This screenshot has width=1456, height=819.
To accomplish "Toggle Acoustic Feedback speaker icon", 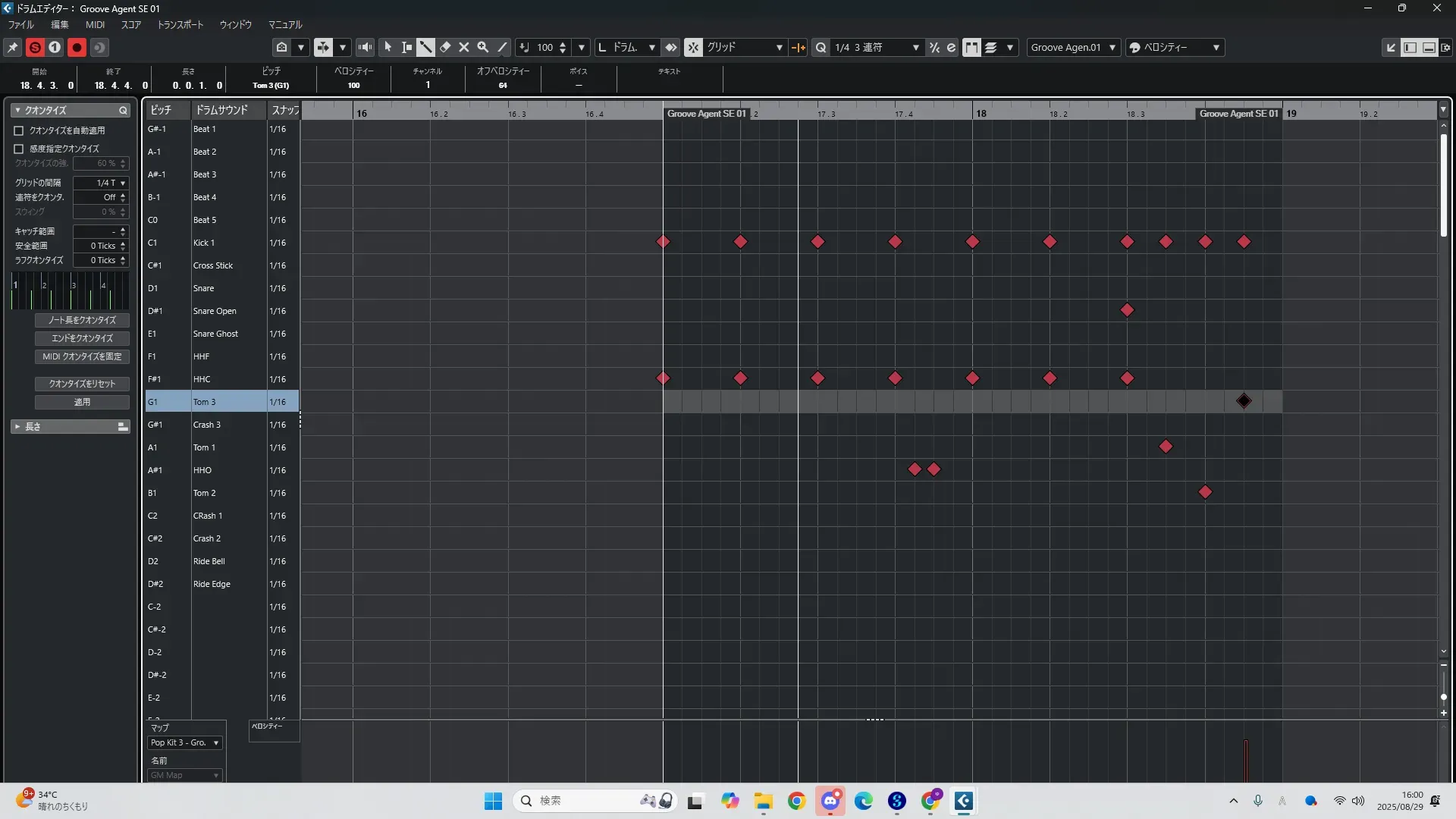I will point(365,47).
